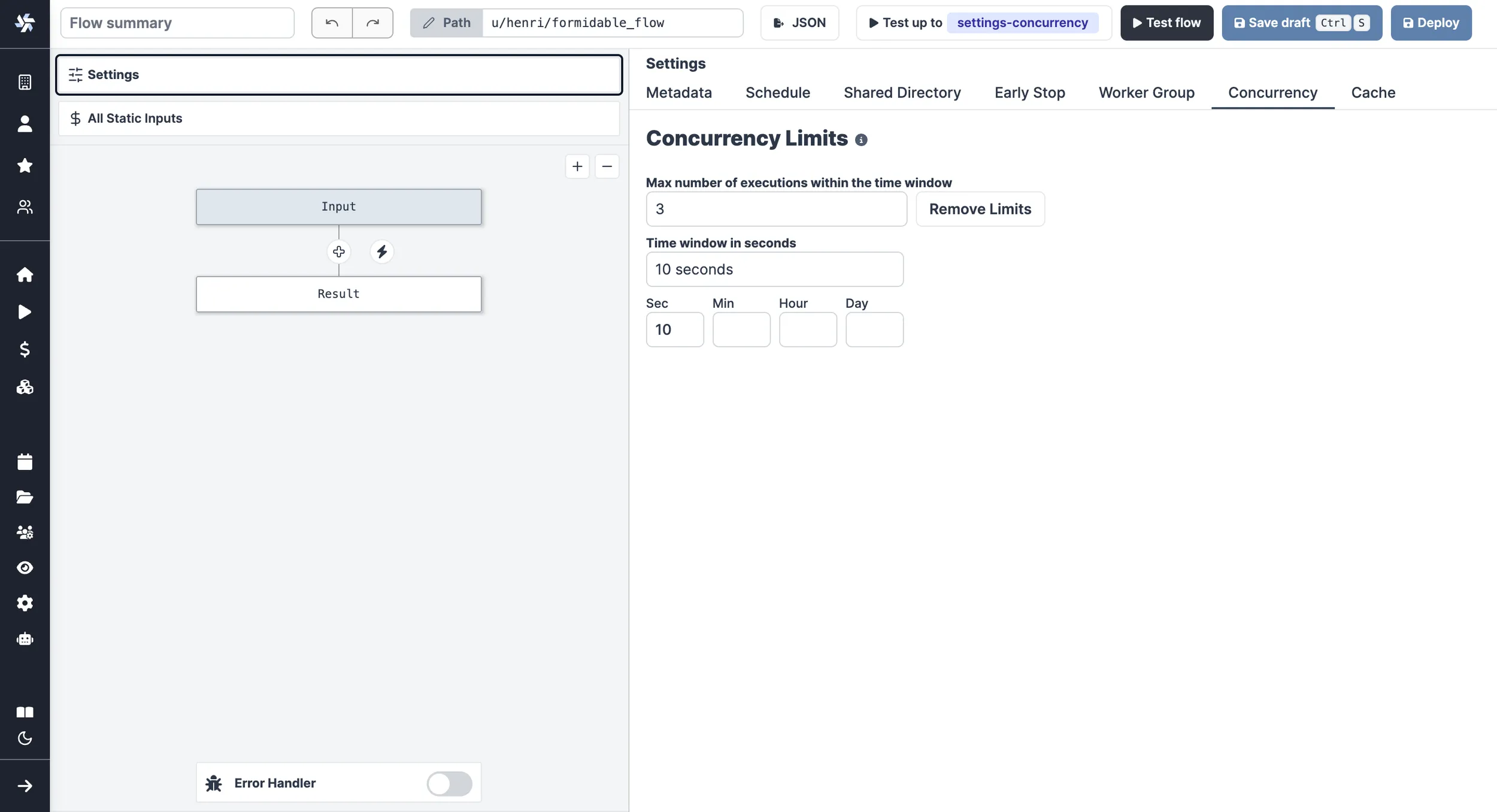Click the redo arrow button

[x=372, y=23]
